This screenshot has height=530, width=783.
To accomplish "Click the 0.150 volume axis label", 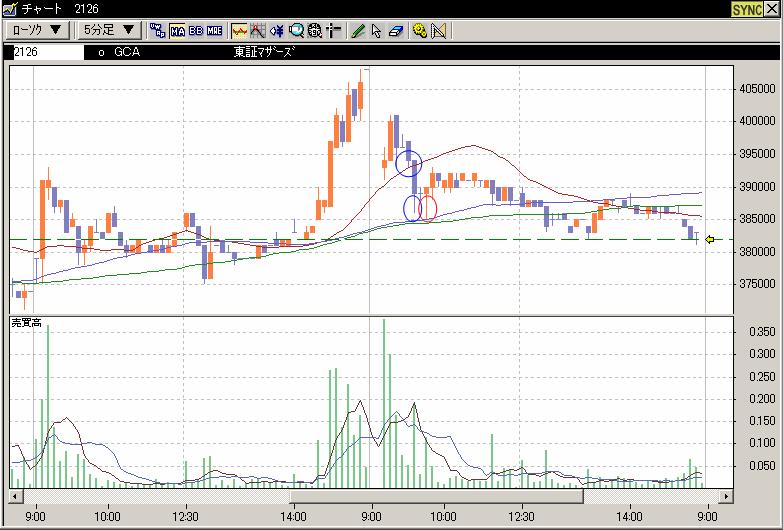I will coord(763,422).
